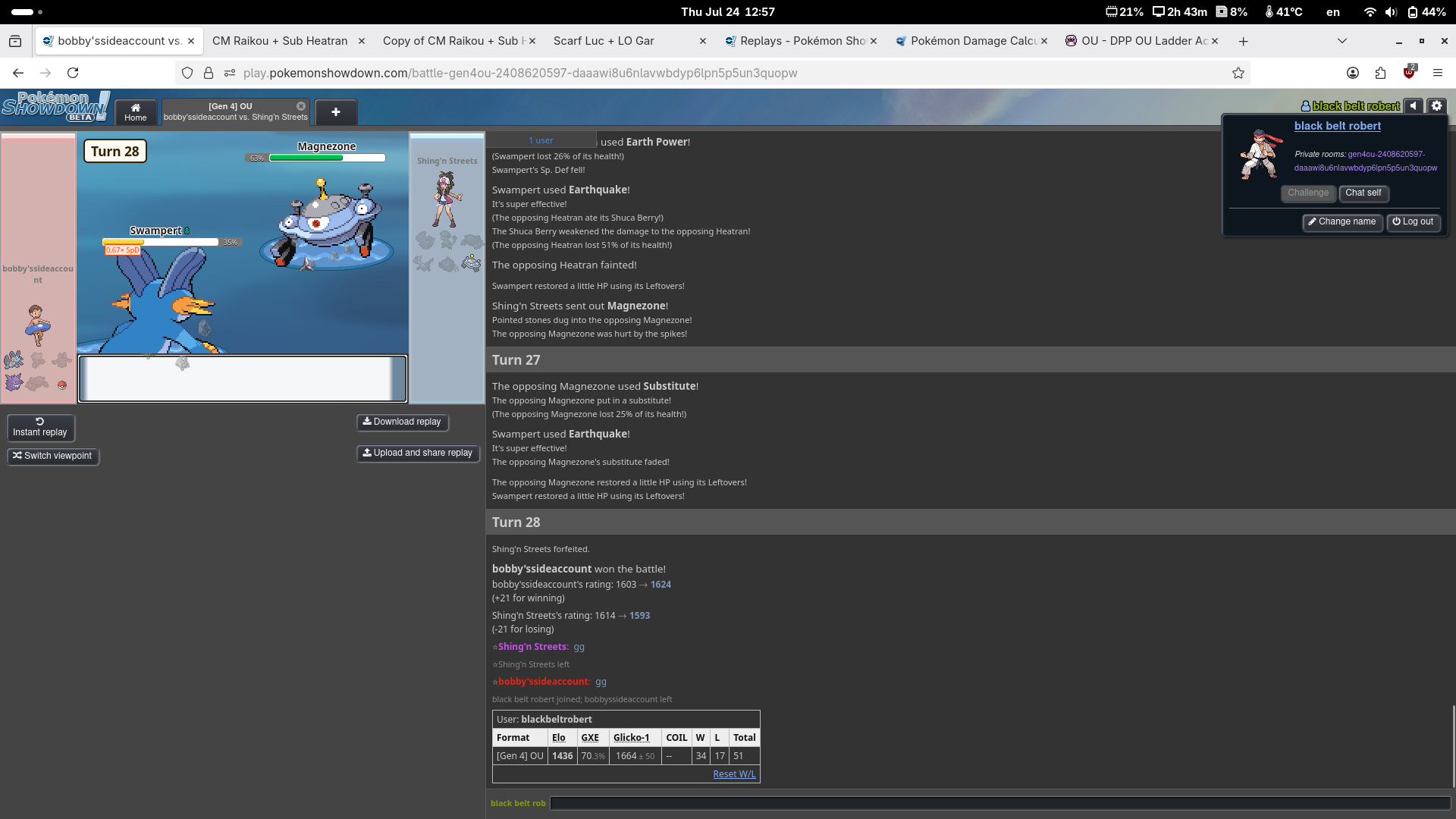Bookmark this page with star icon

pyautogui.click(x=1238, y=73)
